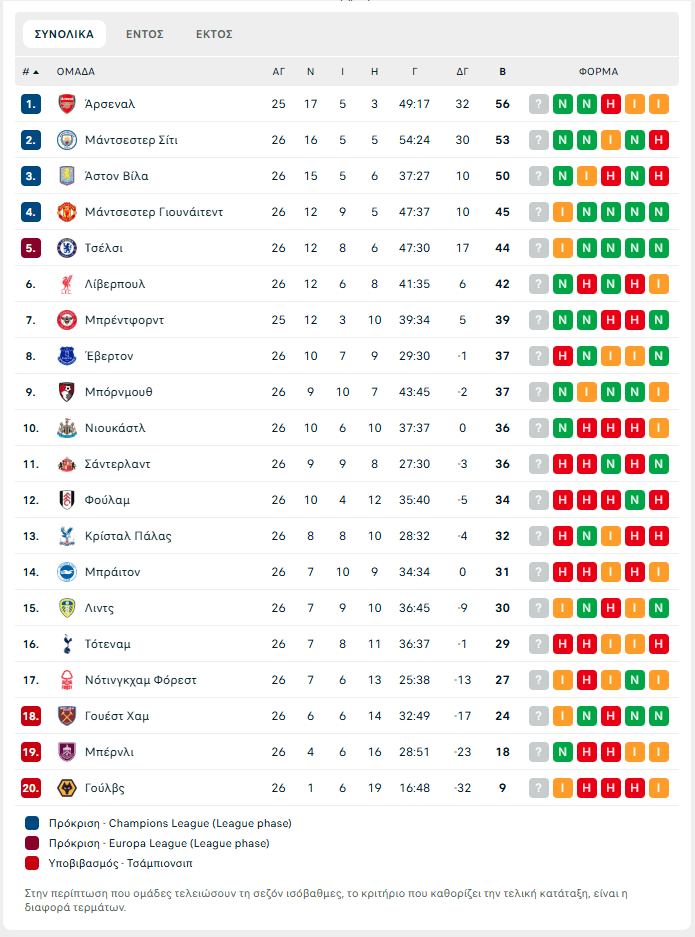Switch to the ΕΚΤΟΣ tab
This screenshot has height=937, width=695.
point(214,34)
